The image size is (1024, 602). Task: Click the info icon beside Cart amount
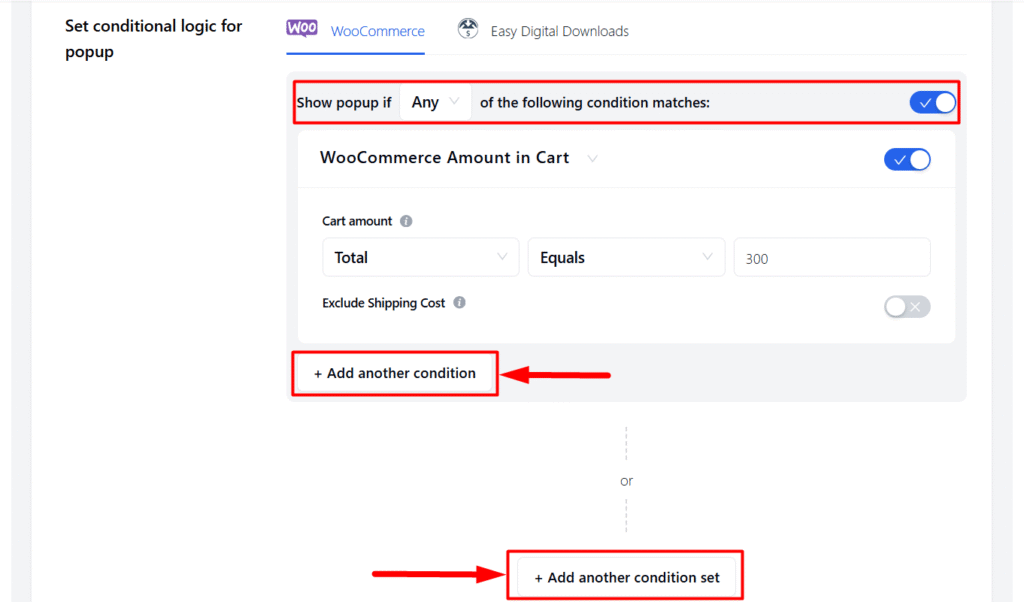(406, 221)
